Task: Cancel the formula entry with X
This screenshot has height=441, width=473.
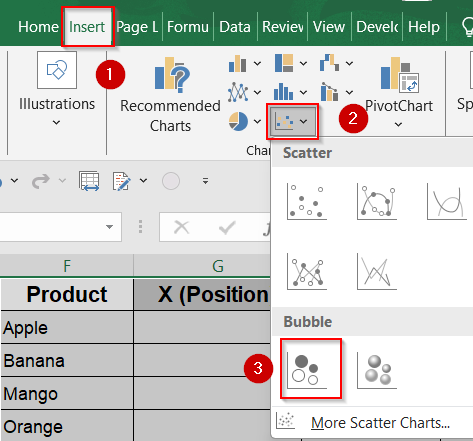Action: coord(182,228)
